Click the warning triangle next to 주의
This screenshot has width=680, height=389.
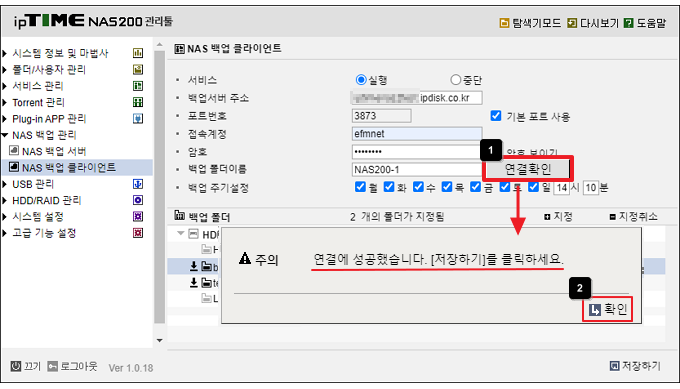(x=245, y=258)
